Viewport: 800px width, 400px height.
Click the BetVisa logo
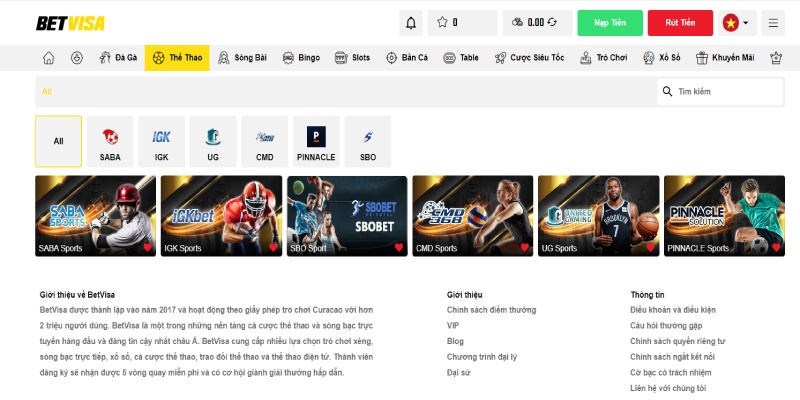pyautogui.click(x=70, y=23)
